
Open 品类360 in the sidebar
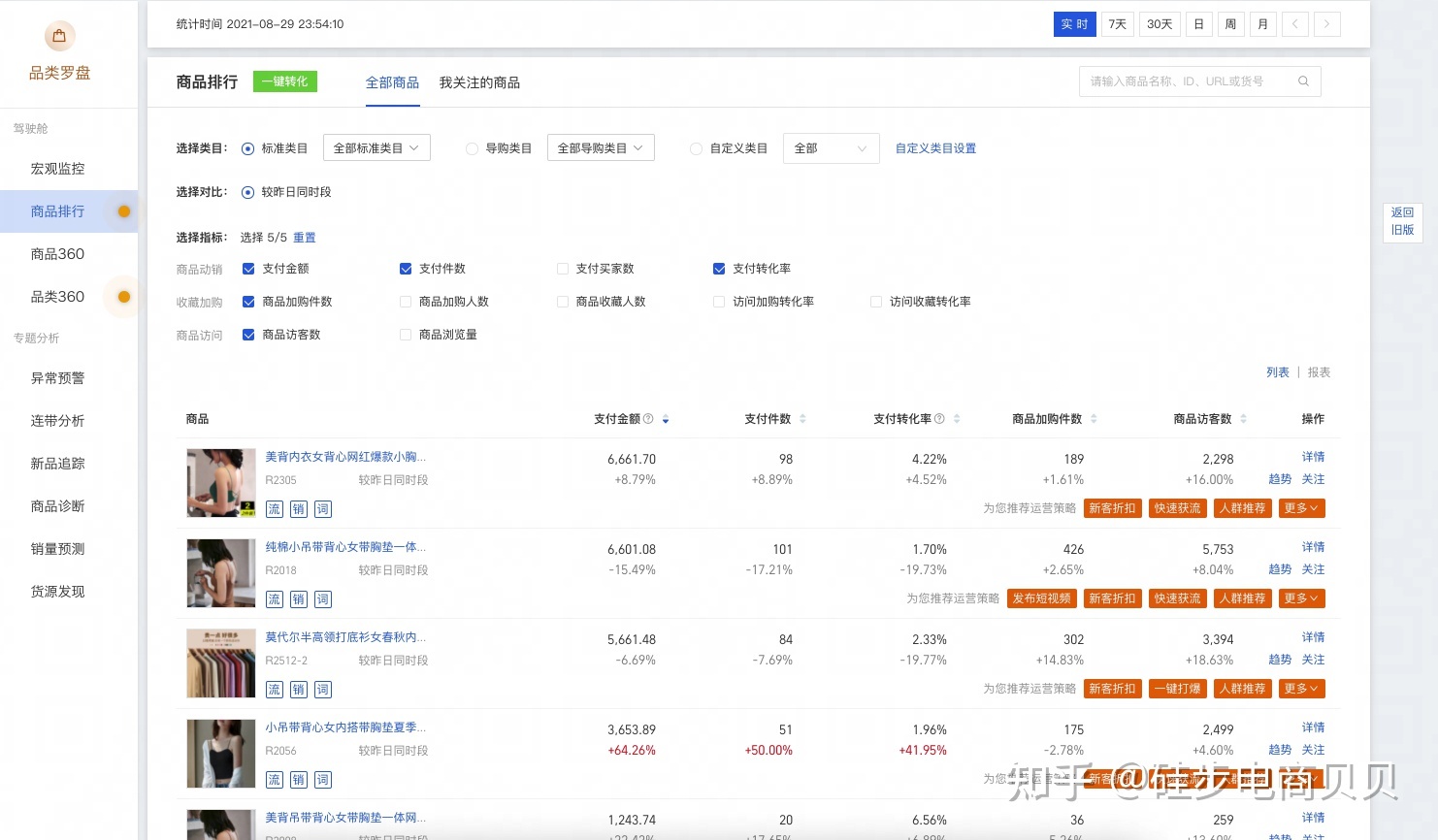click(58, 297)
